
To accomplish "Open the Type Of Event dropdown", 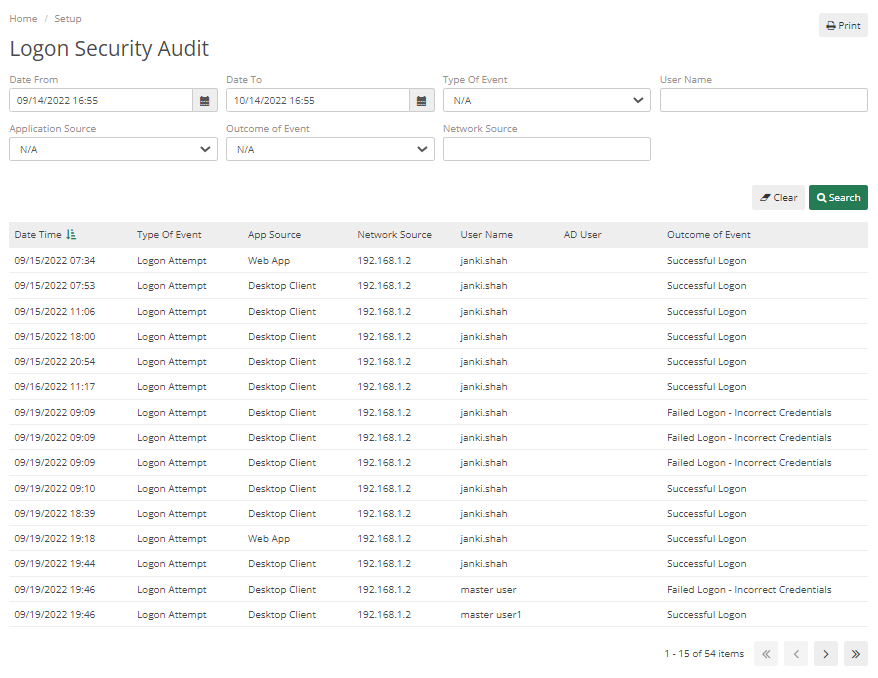I will click(546, 100).
